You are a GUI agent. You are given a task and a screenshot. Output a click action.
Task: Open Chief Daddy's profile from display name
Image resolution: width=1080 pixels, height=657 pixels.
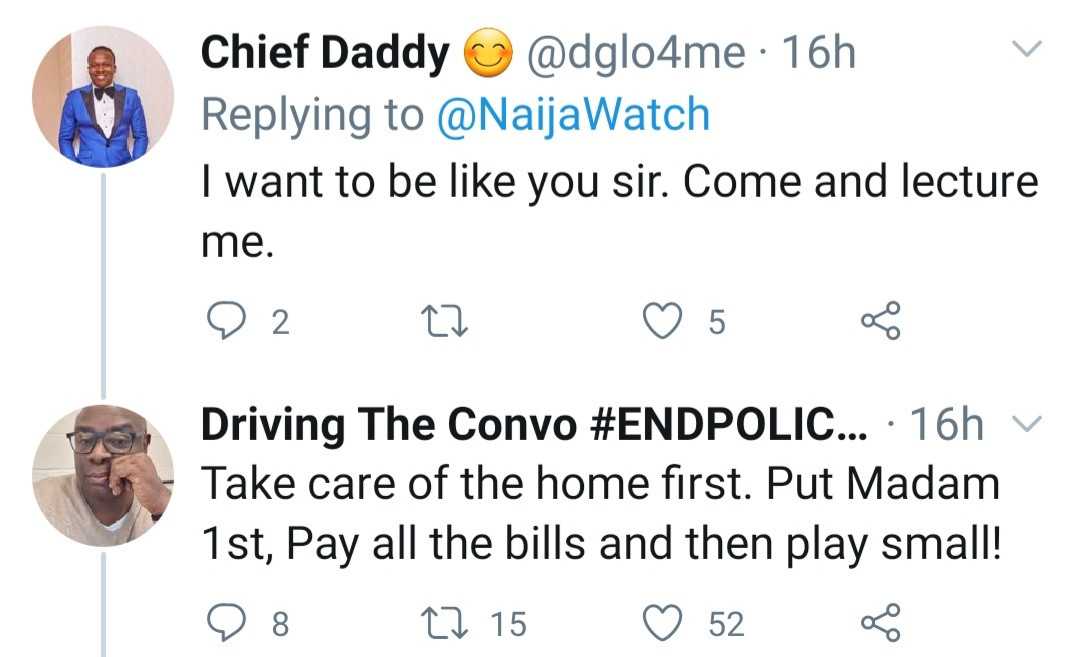(x=326, y=54)
